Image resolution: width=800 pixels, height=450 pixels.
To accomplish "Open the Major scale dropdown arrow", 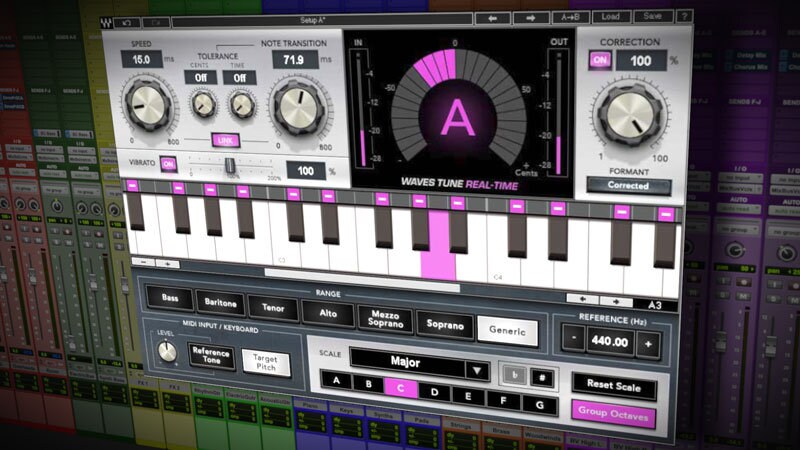I will (x=477, y=371).
